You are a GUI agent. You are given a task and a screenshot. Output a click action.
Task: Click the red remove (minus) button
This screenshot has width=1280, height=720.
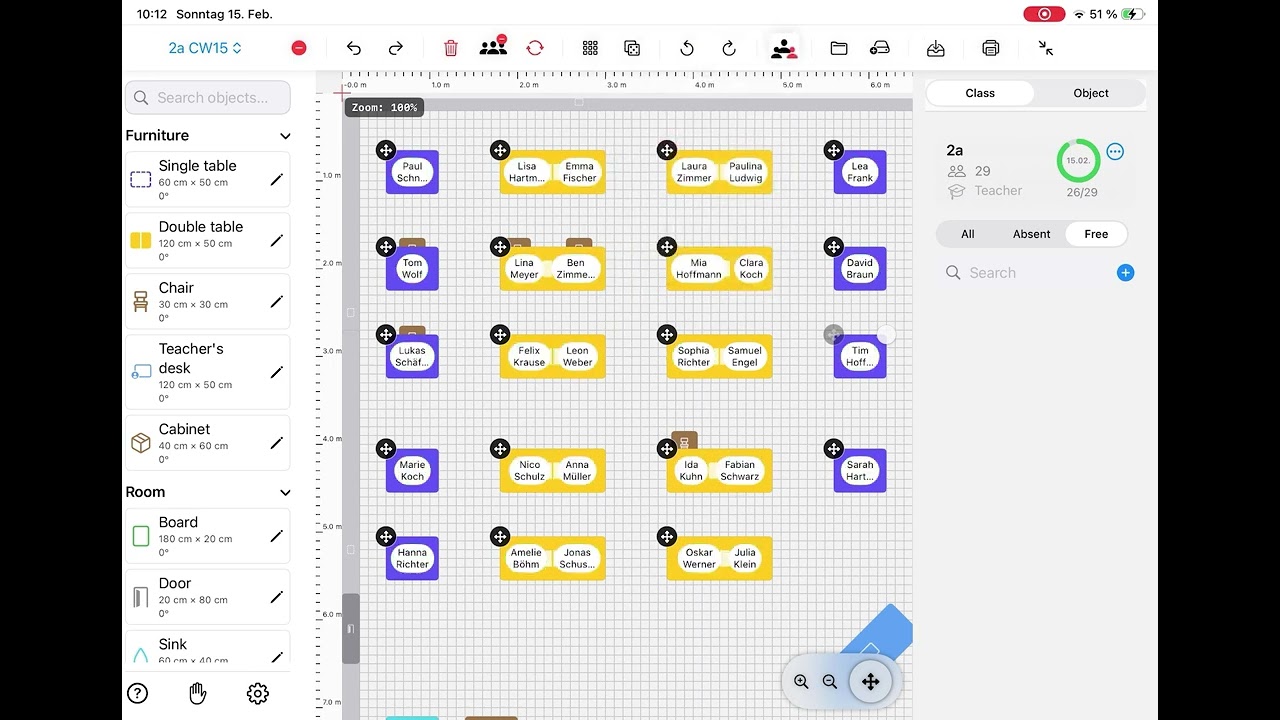click(299, 48)
